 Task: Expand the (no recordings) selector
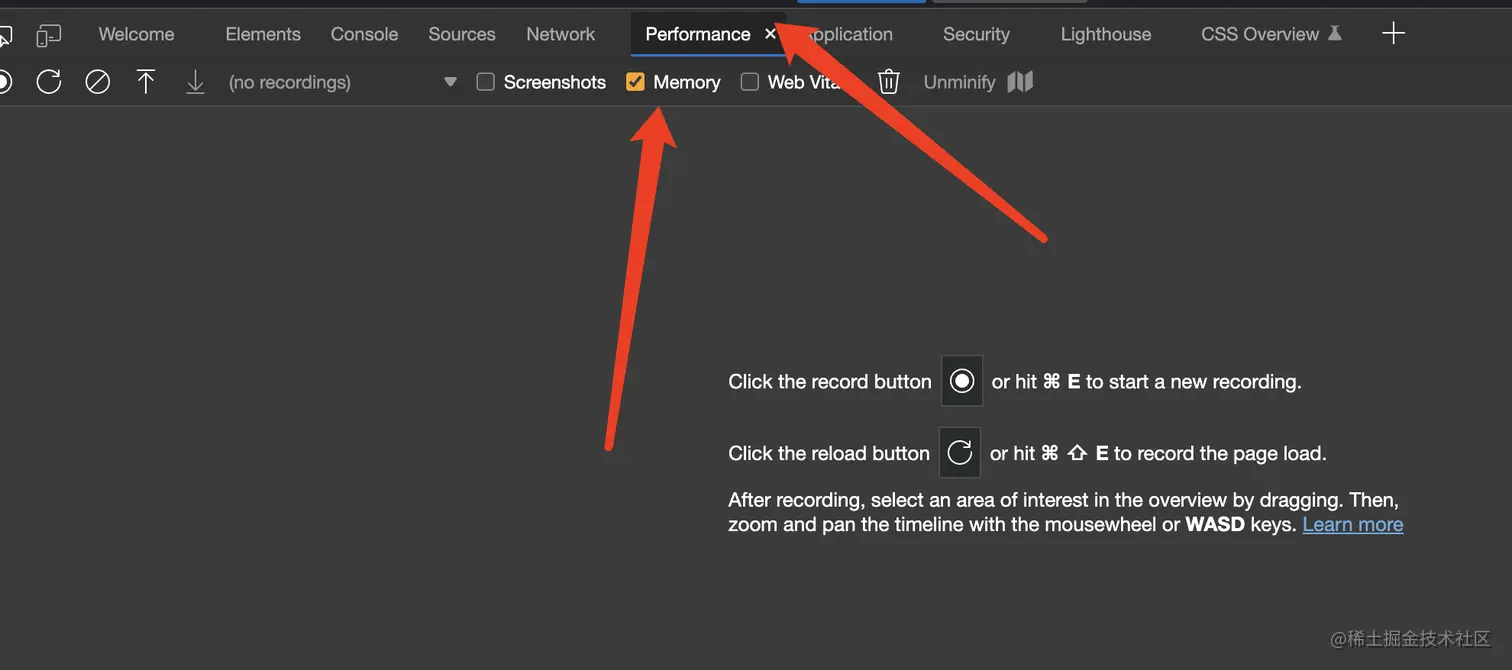290,82
